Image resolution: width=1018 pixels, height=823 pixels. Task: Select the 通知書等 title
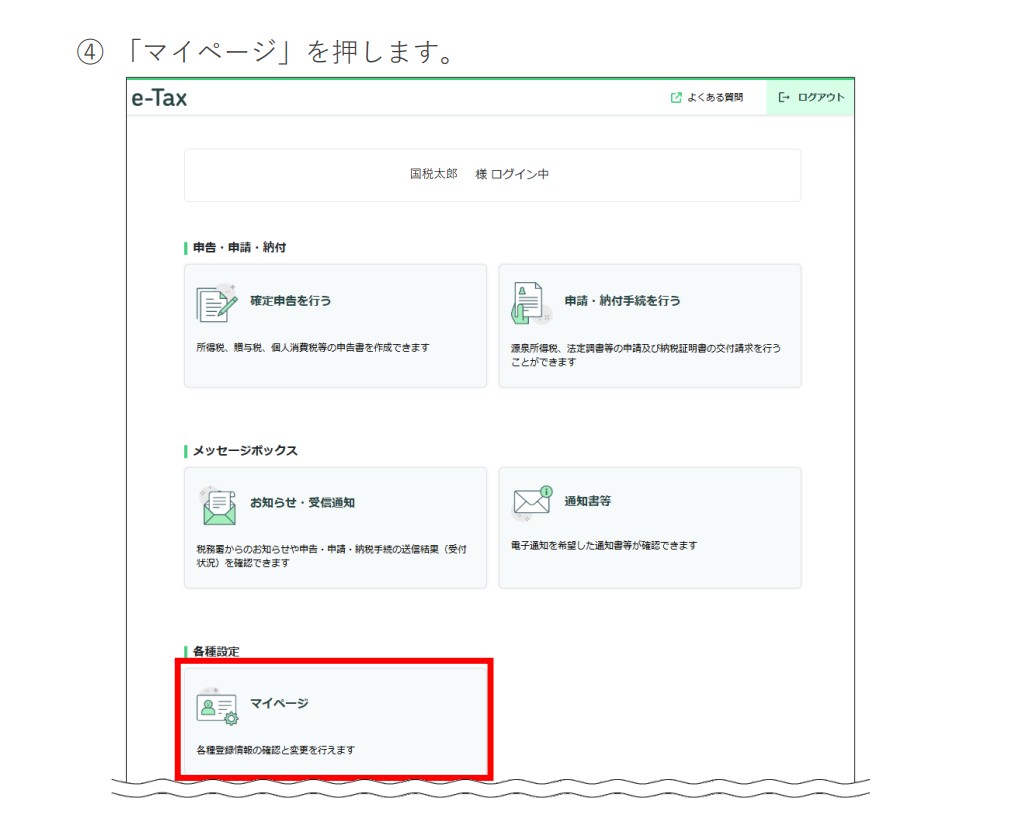point(587,501)
